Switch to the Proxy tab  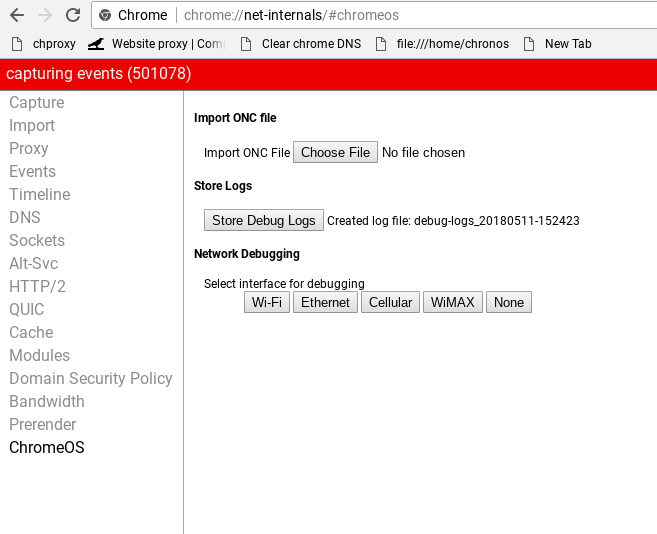point(29,148)
